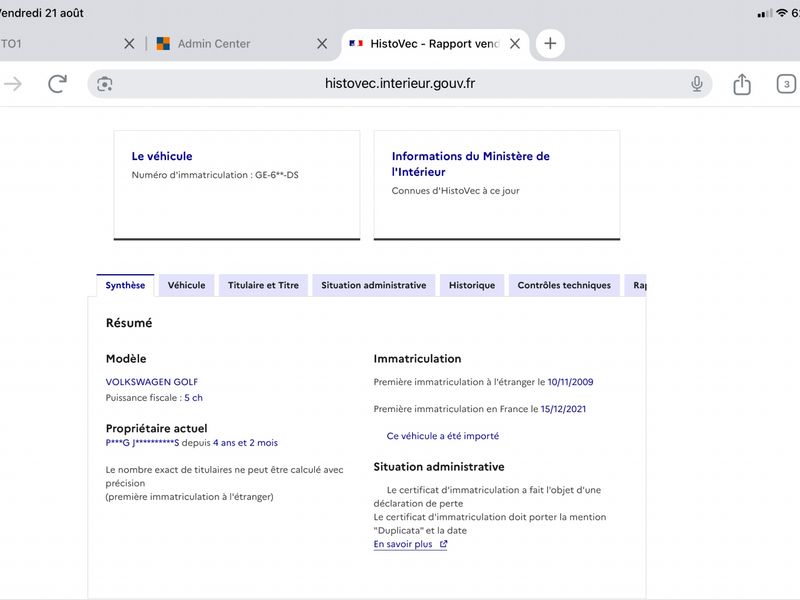This screenshot has width=800, height=600.
Task: Tap the lens icon in address bar
Action: tap(105, 84)
